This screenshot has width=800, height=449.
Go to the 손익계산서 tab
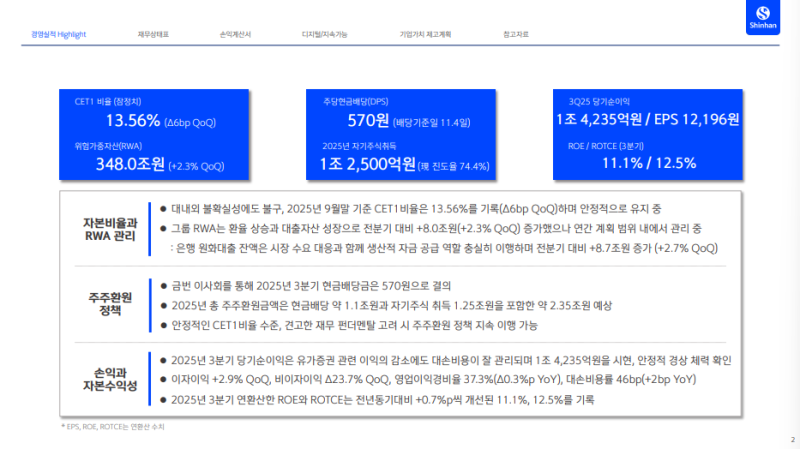tap(234, 34)
